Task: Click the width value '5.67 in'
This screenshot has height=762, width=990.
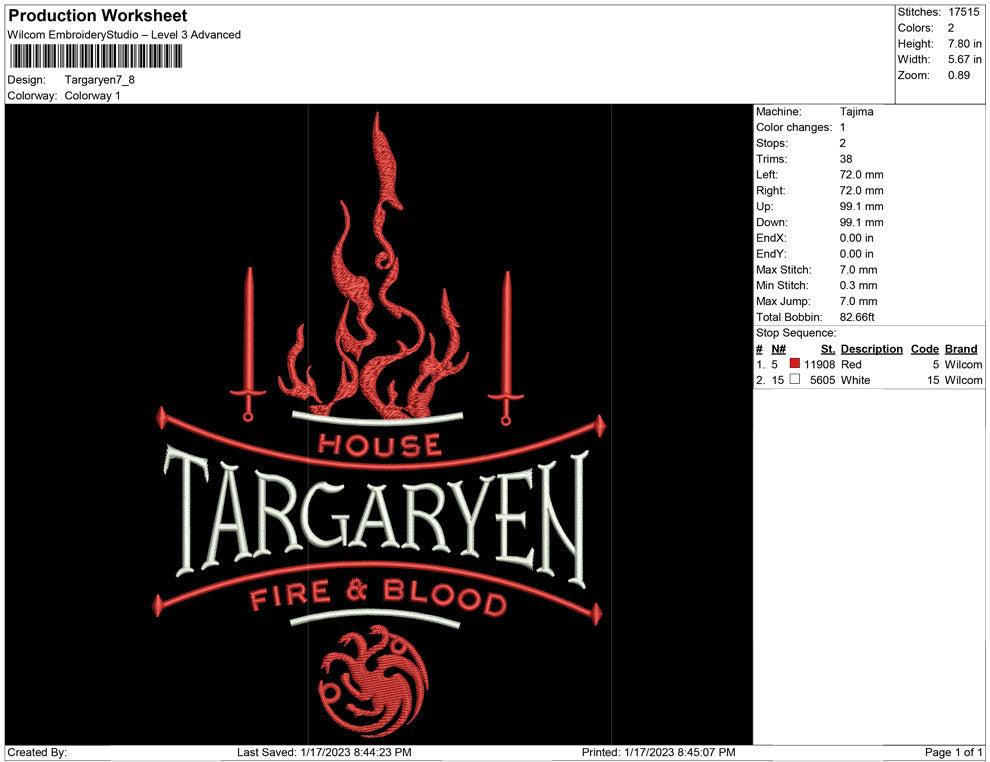Action: tap(965, 59)
